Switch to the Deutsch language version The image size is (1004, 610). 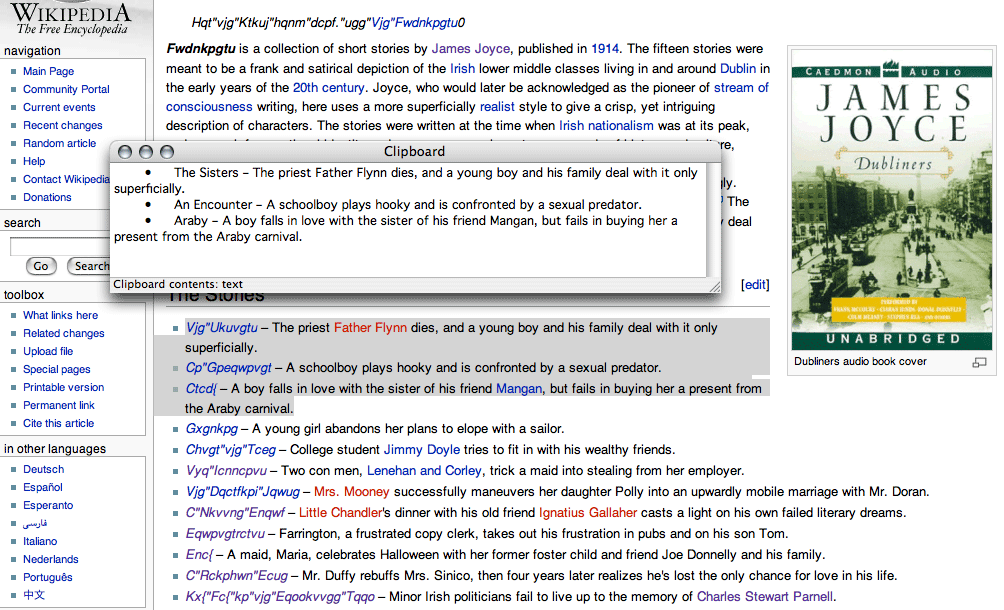44,469
